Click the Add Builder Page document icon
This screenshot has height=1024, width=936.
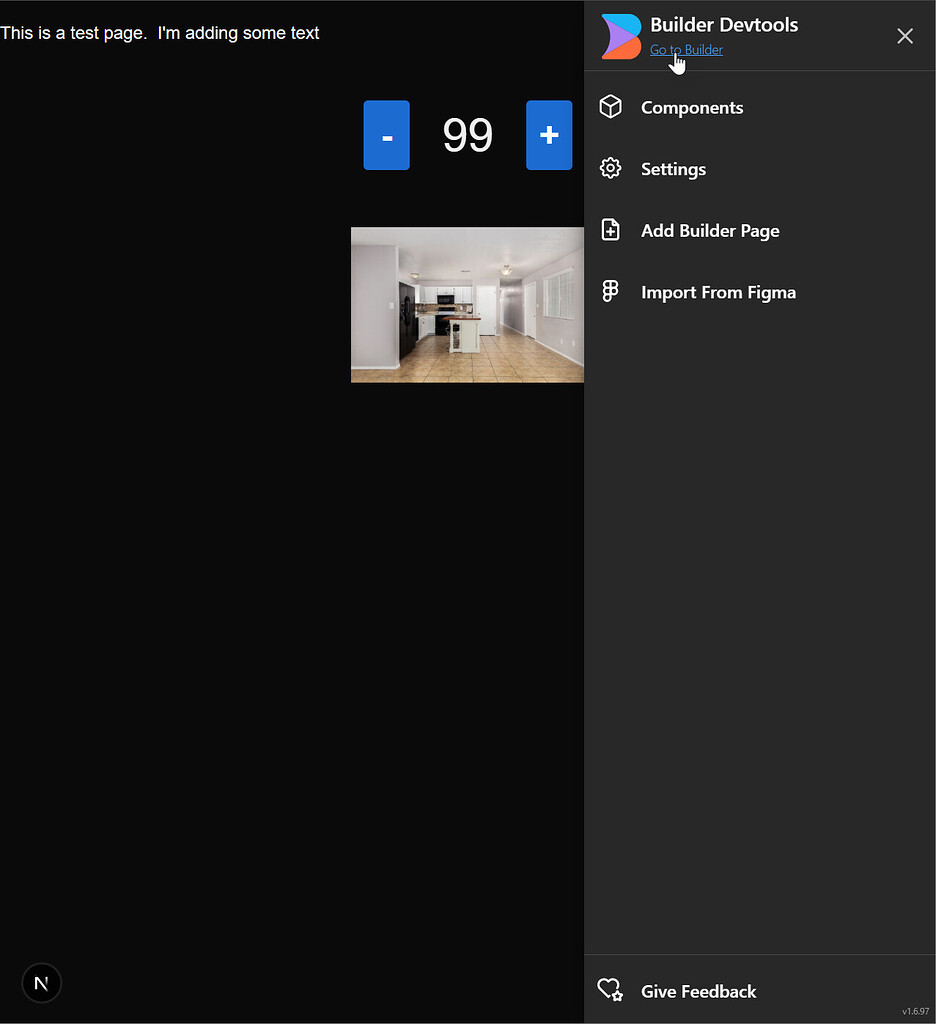(611, 229)
